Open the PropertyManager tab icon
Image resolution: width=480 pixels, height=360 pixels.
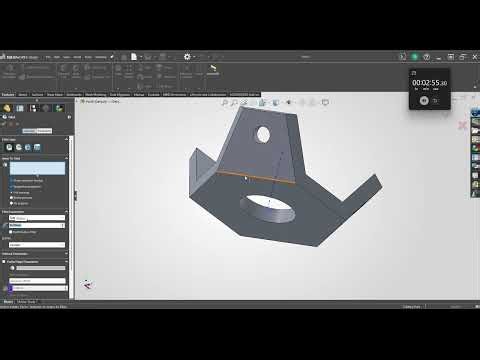pyautogui.click(x=20, y=108)
